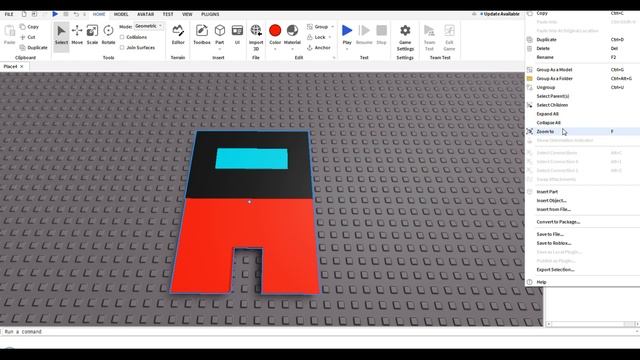The width and height of the screenshot is (640, 360).
Task: Choose Group As a Model
Action: pyautogui.click(x=582, y=70)
